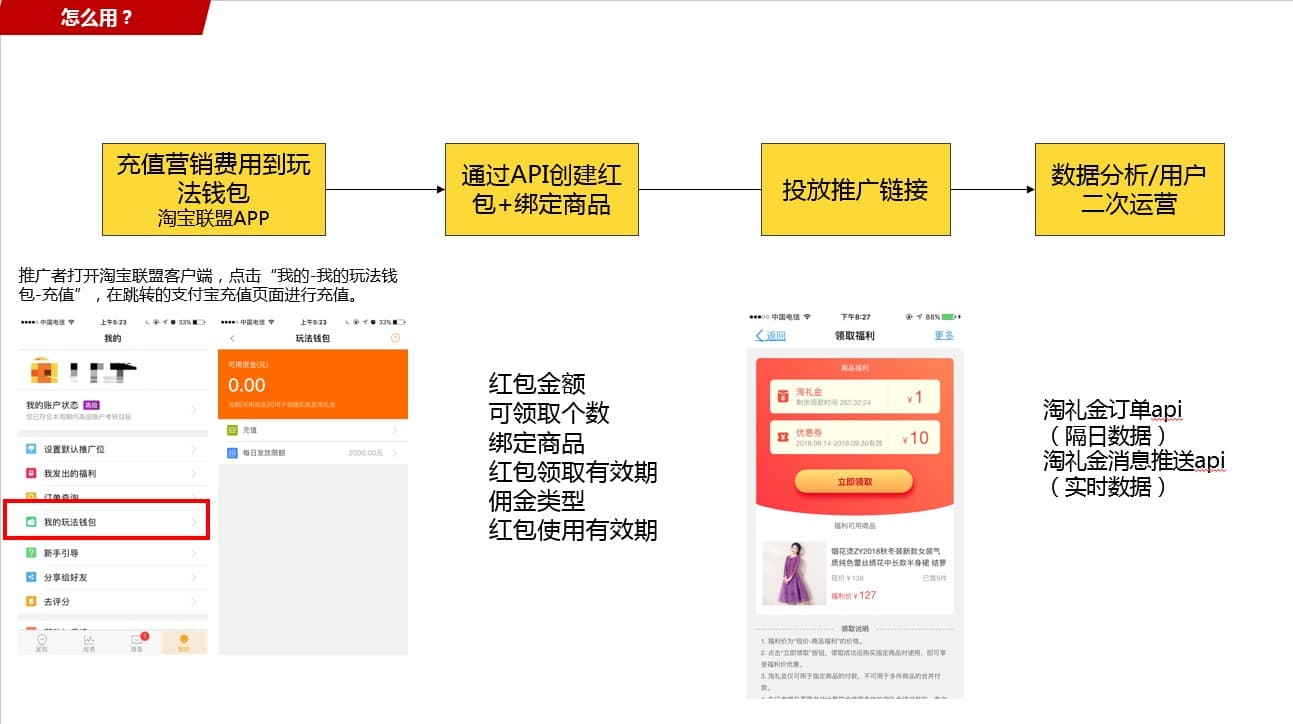Tap the purple 高级 badge beside 我的账户状态
The height and width of the screenshot is (724, 1293).
91,405
